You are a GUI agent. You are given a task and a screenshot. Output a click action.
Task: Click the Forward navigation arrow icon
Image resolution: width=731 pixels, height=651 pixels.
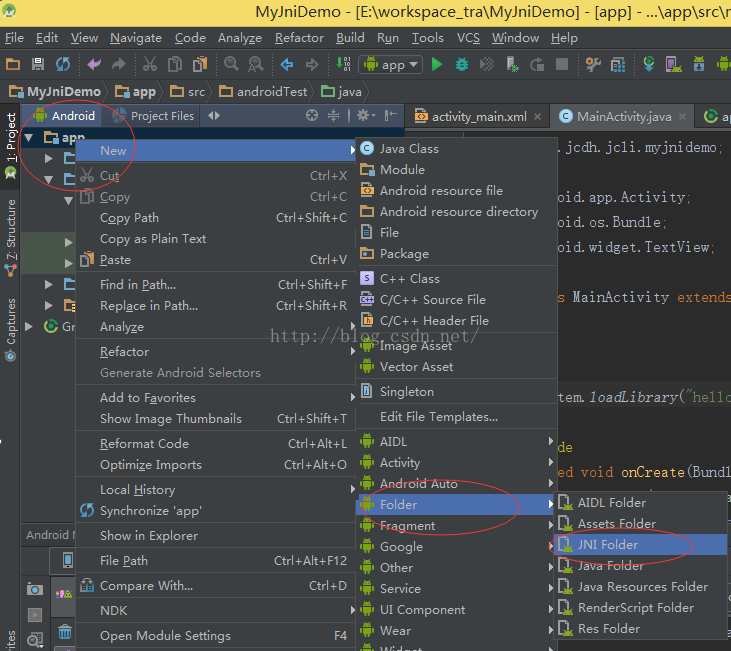pyautogui.click(x=312, y=64)
